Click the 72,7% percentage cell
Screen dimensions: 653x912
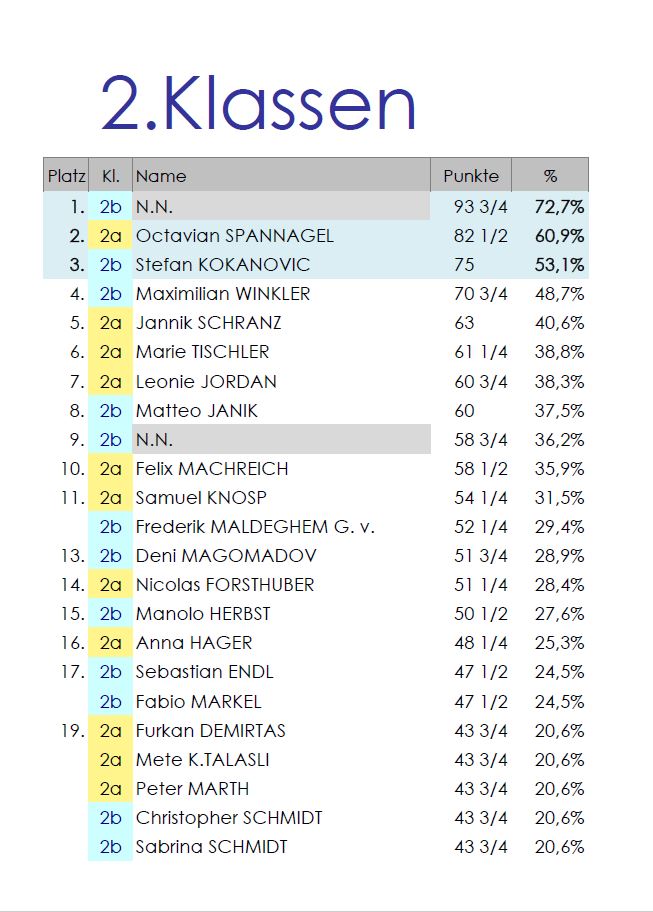coord(559,206)
